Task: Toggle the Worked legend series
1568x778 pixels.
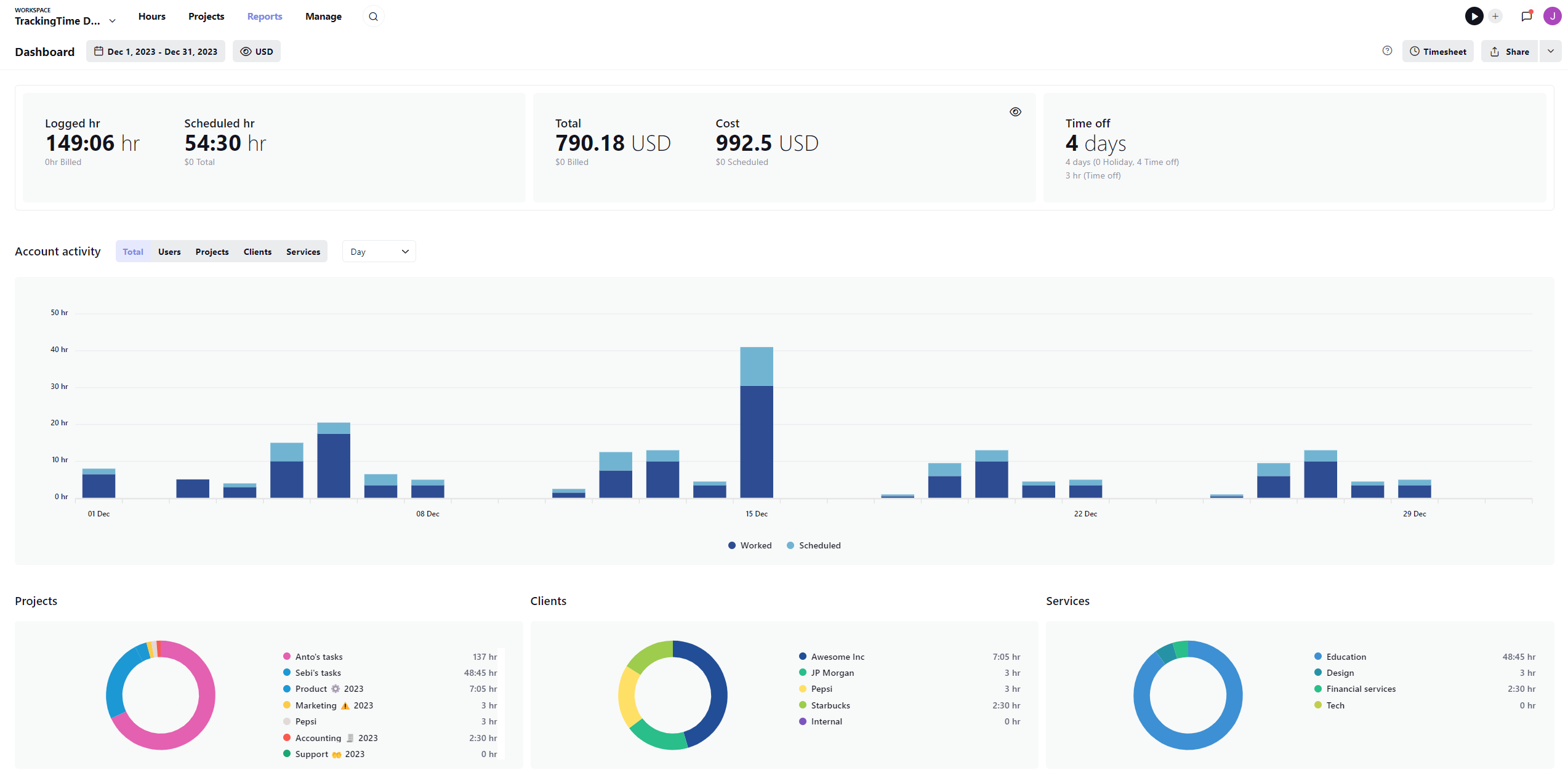Action: pyautogui.click(x=750, y=545)
